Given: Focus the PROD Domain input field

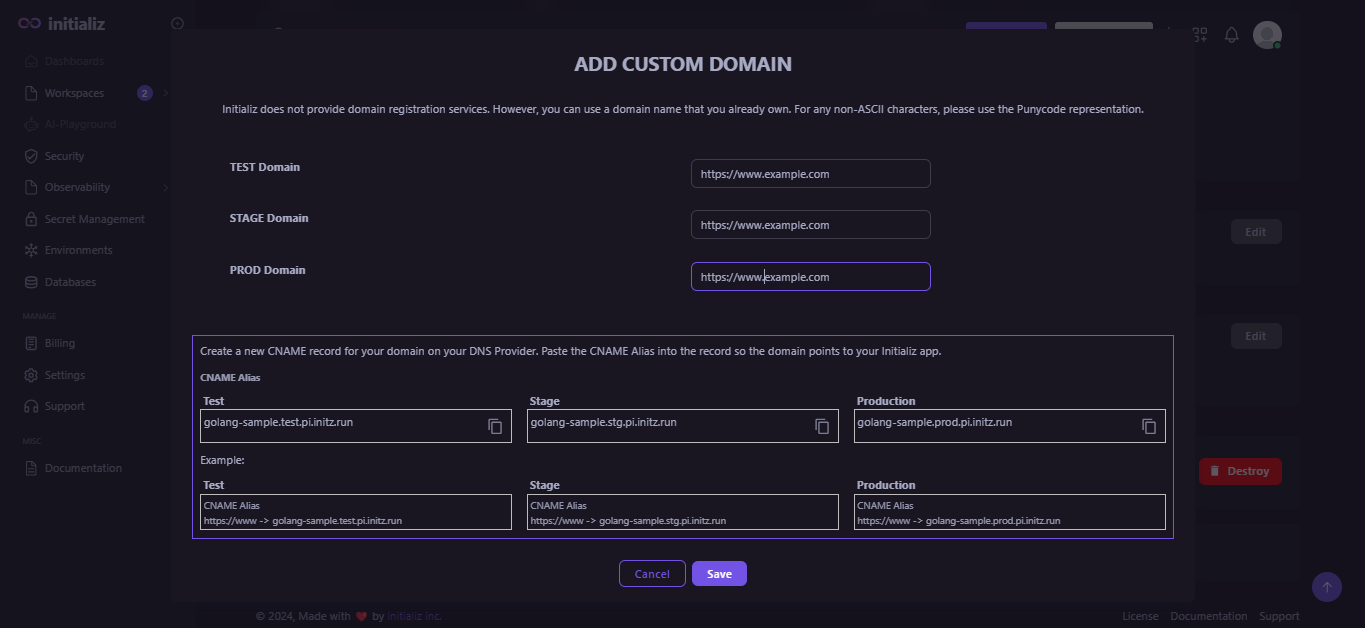Looking at the screenshot, I should [x=811, y=277].
